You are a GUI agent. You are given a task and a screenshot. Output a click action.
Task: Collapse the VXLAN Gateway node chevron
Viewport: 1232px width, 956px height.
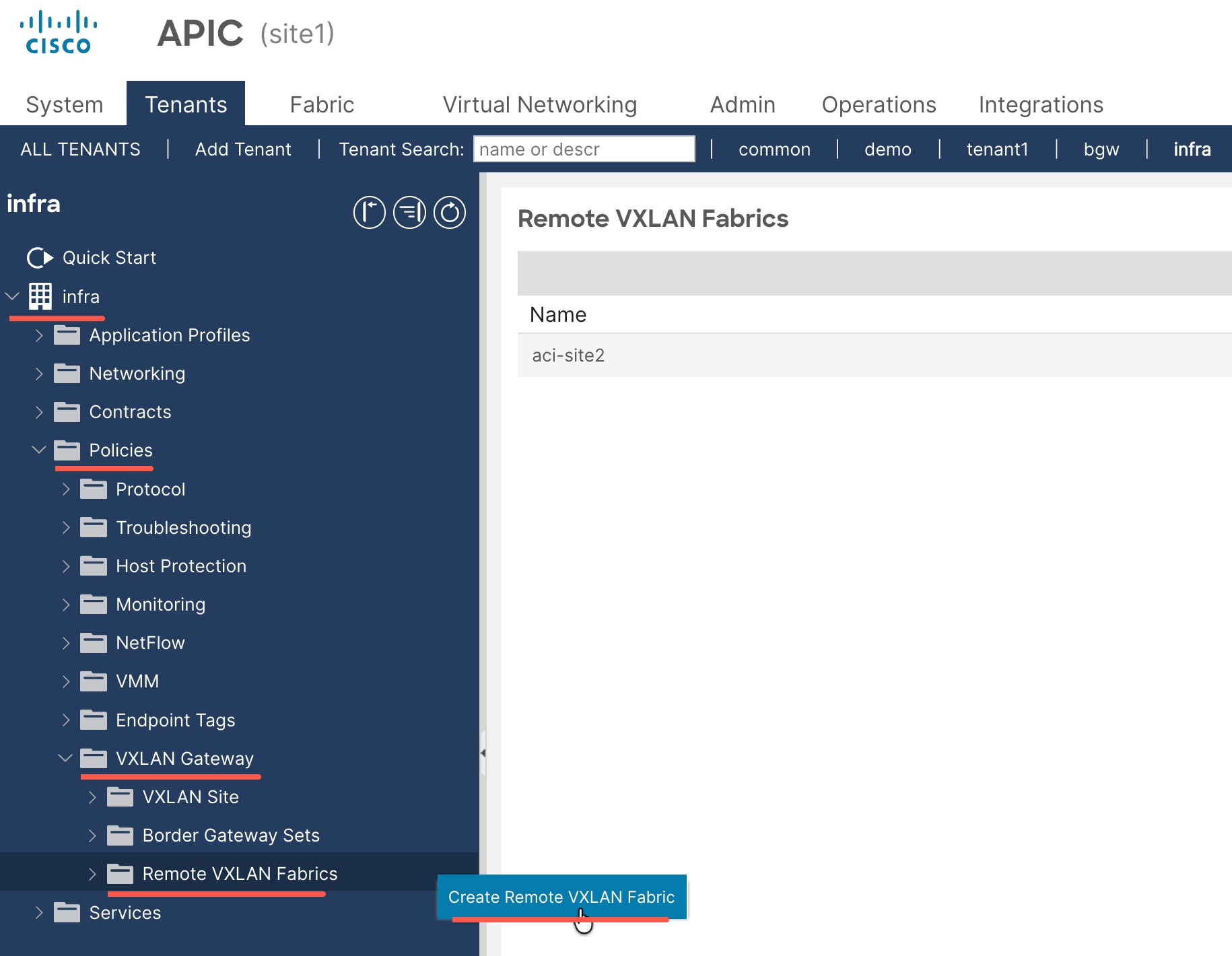coord(65,758)
